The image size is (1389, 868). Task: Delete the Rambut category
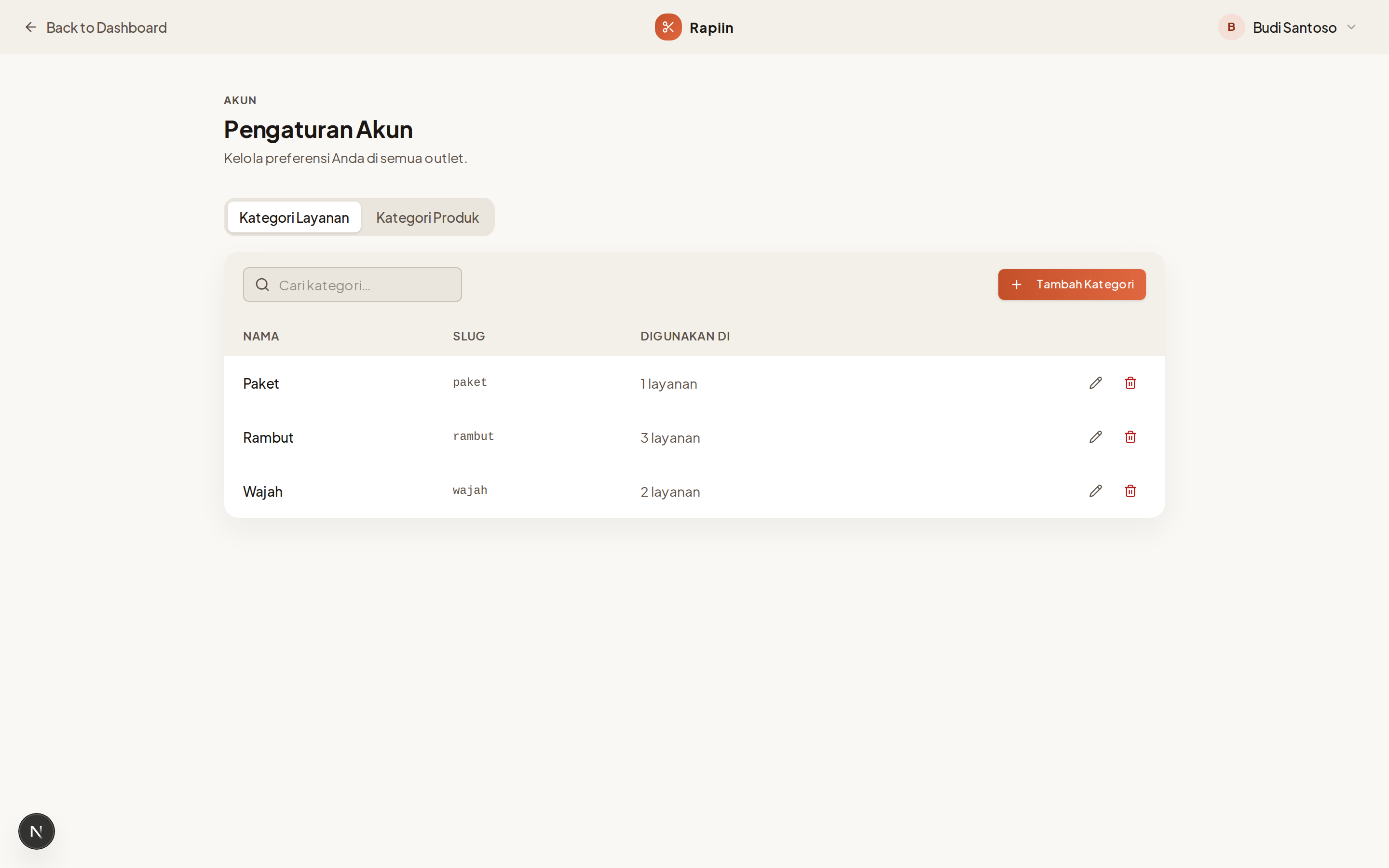pyautogui.click(x=1130, y=437)
